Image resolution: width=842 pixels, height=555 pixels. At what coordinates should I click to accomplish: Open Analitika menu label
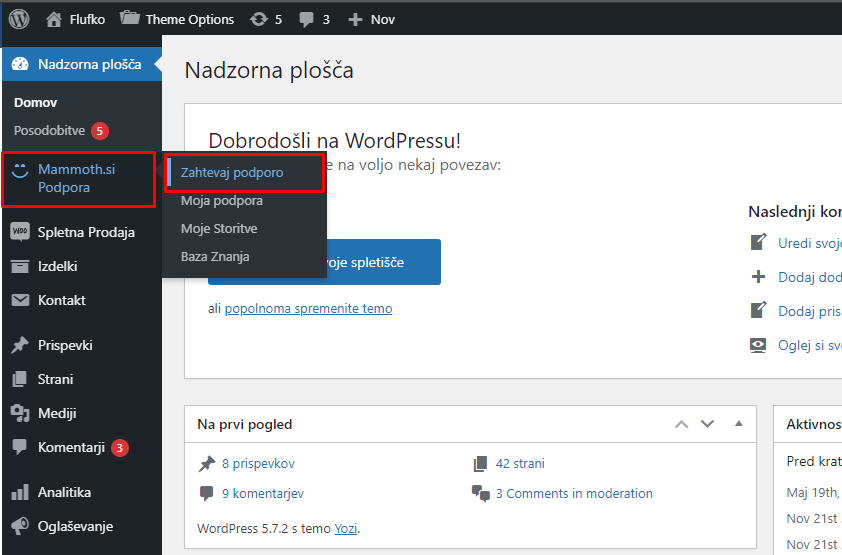point(64,492)
